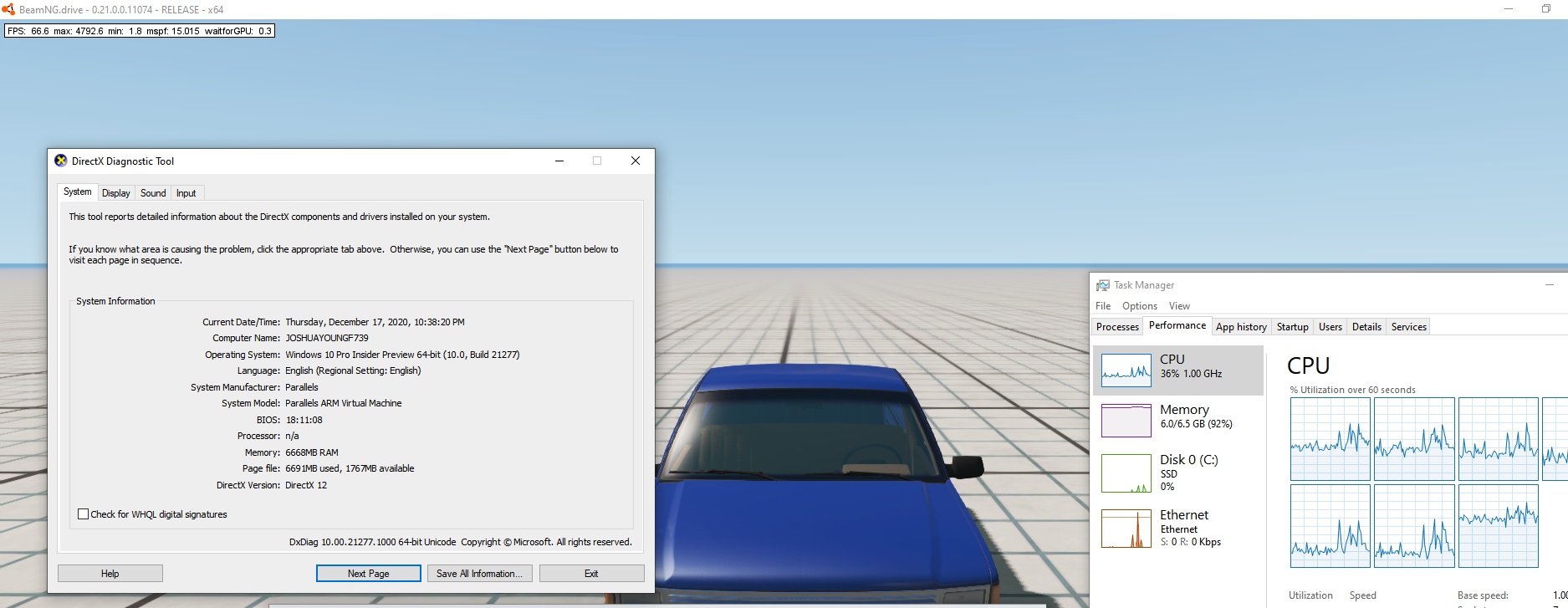The width and height of the screenshot is (1568, 608).
Task: Click the BIOS value 18:11:08
Action: [x=304, y=420]
